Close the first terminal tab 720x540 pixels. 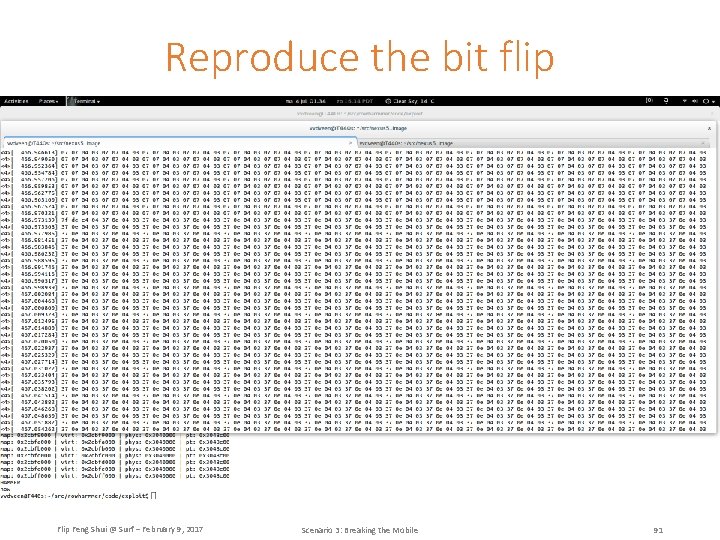[350, 143]
